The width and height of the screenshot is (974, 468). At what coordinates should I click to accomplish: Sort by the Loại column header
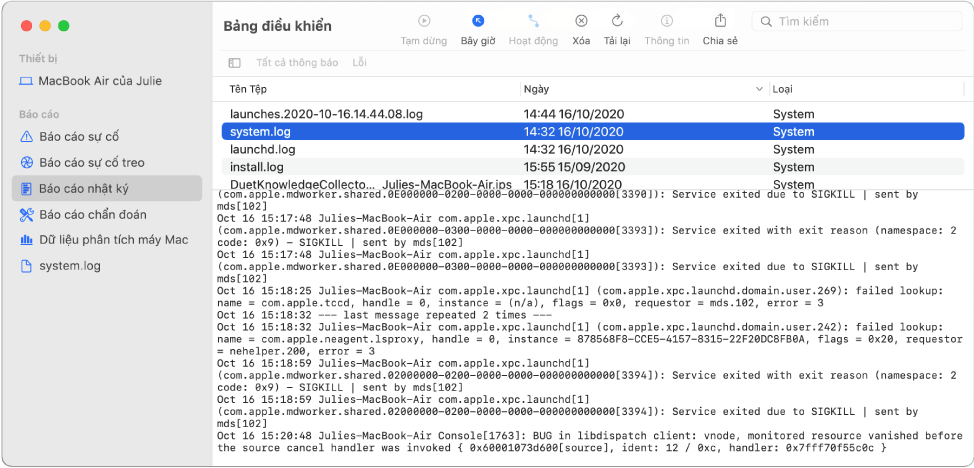[x=782, y=89]
